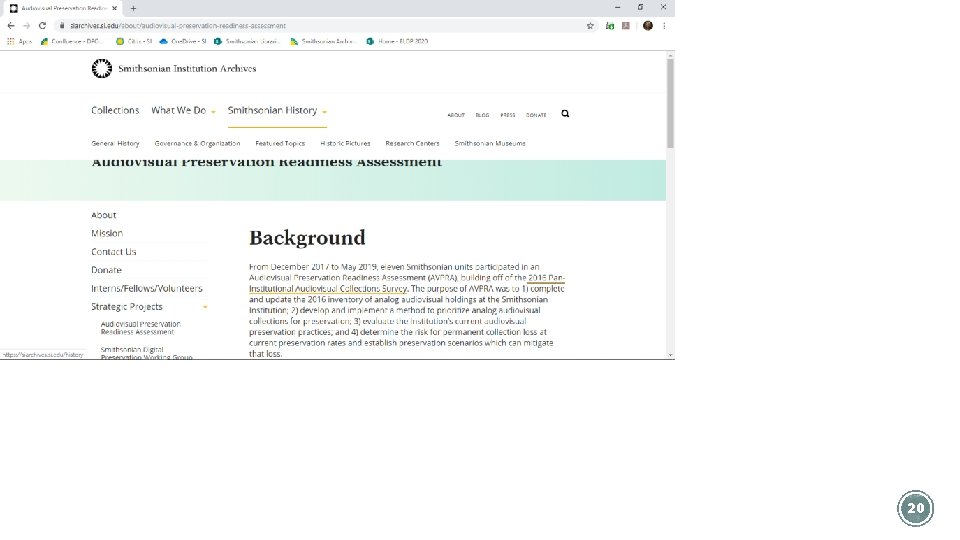Open the Chrome profile avatar
Screen dimensions: 960x540
(648, 26)
